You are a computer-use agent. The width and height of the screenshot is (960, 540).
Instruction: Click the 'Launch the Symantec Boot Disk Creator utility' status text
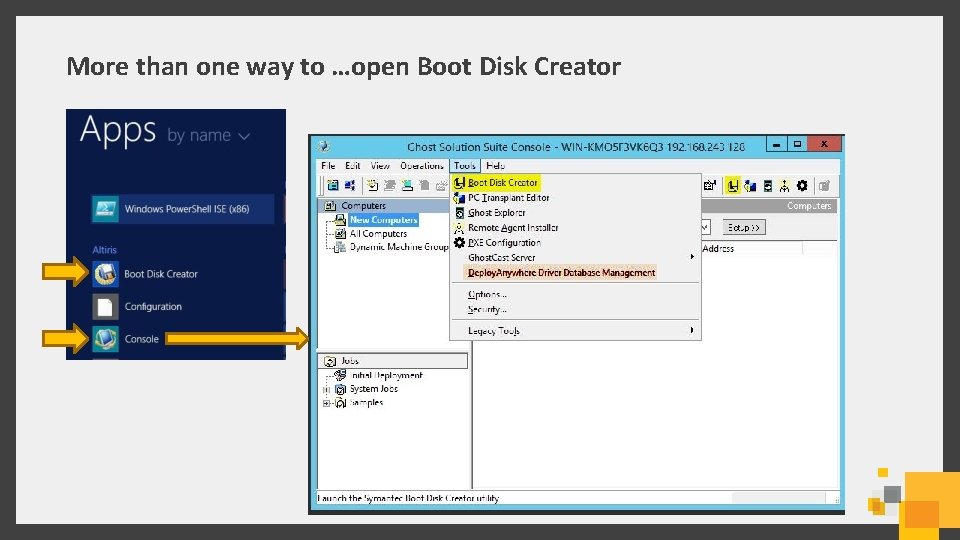pos(408,498)
